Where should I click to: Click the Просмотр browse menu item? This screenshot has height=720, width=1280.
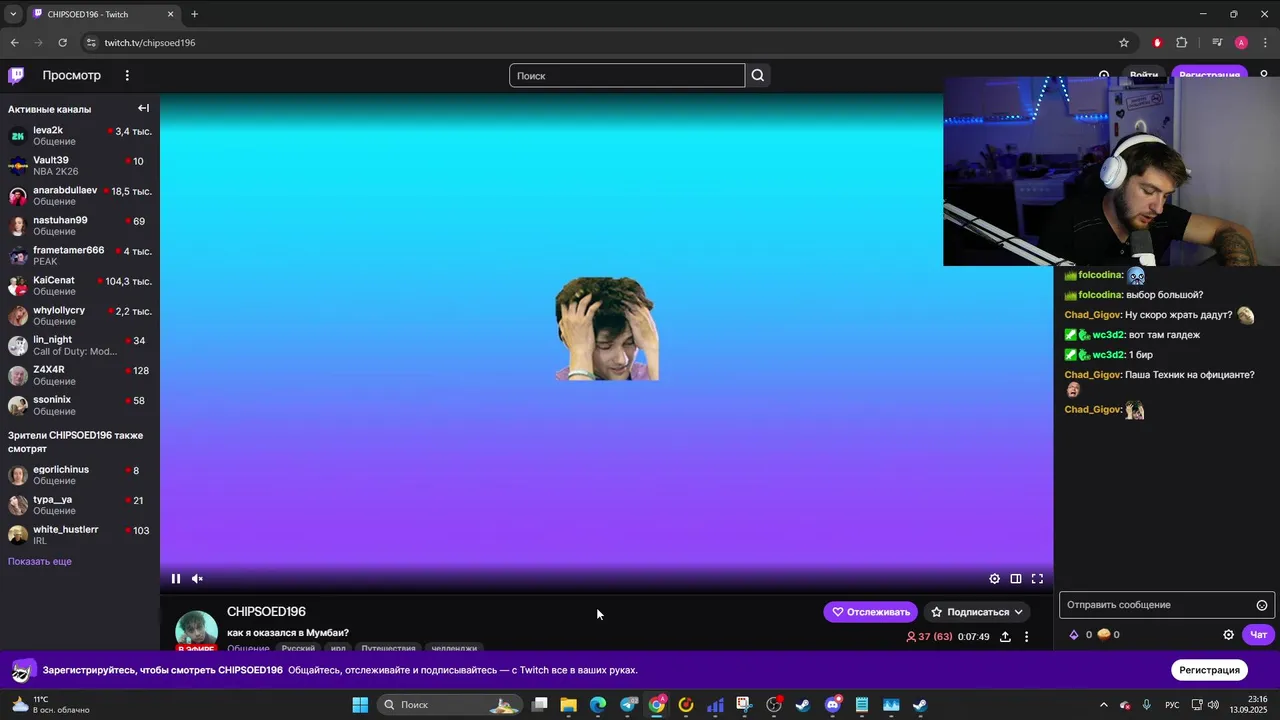(71, 75)
